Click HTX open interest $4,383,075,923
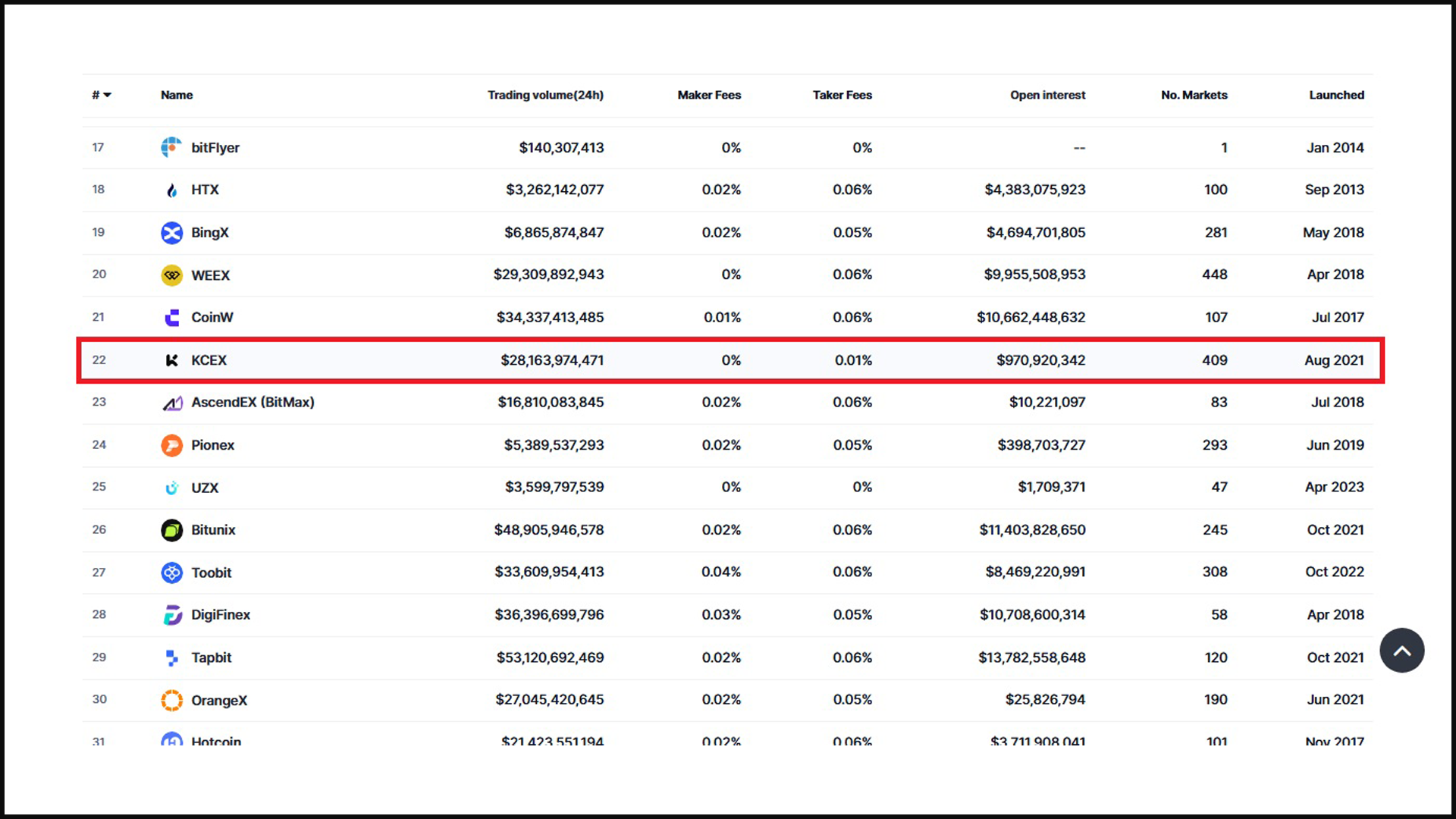The image size is (1456, 819). click(1034, 190)
